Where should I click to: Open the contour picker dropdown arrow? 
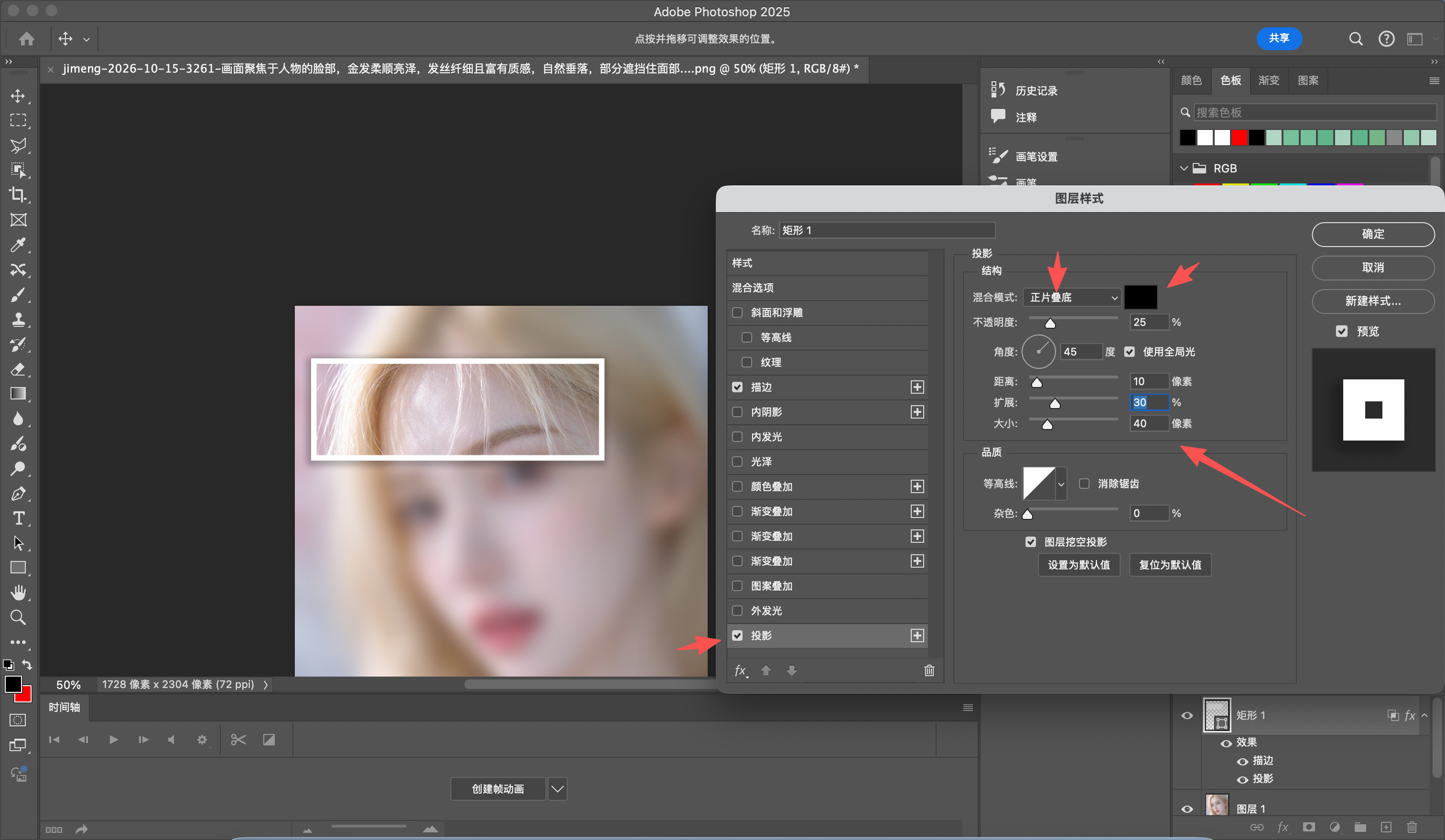1061,484
